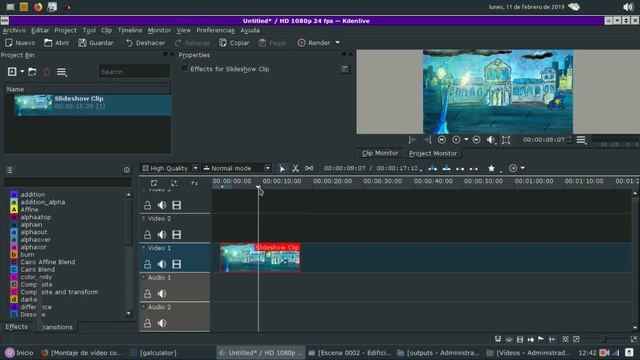The width and height of the screenshot is (640, 360).
Task: Click the fx icon in timeline header
Action: (x=194, y=183)
